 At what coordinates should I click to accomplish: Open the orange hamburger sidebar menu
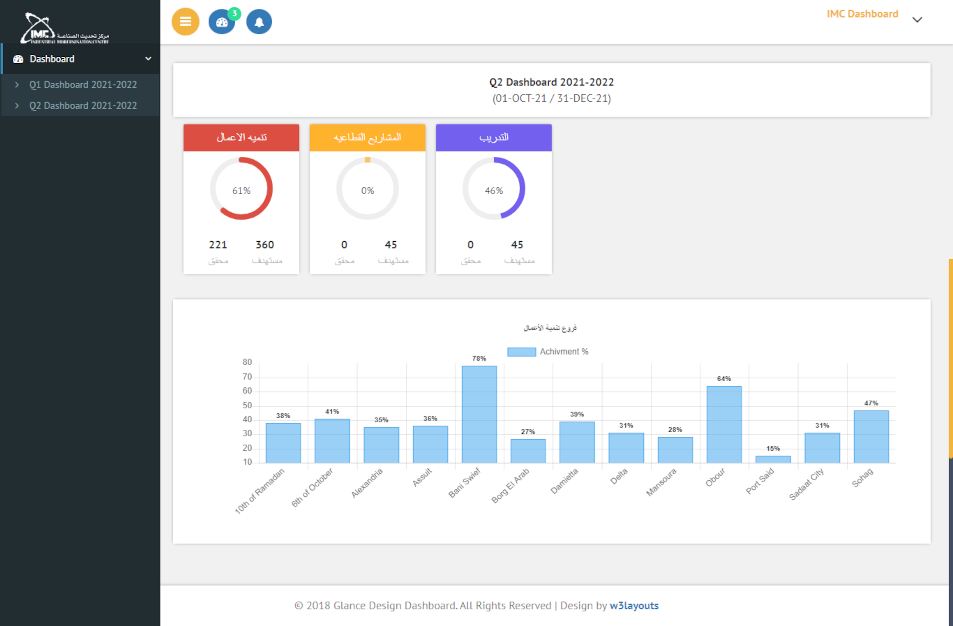pyautogui.click(x=185, y=21)
